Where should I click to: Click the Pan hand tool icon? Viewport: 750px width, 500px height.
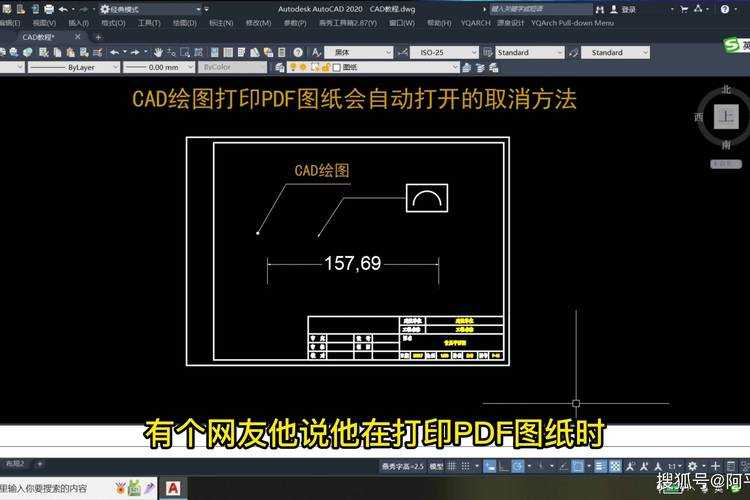(x=158, y=52)
